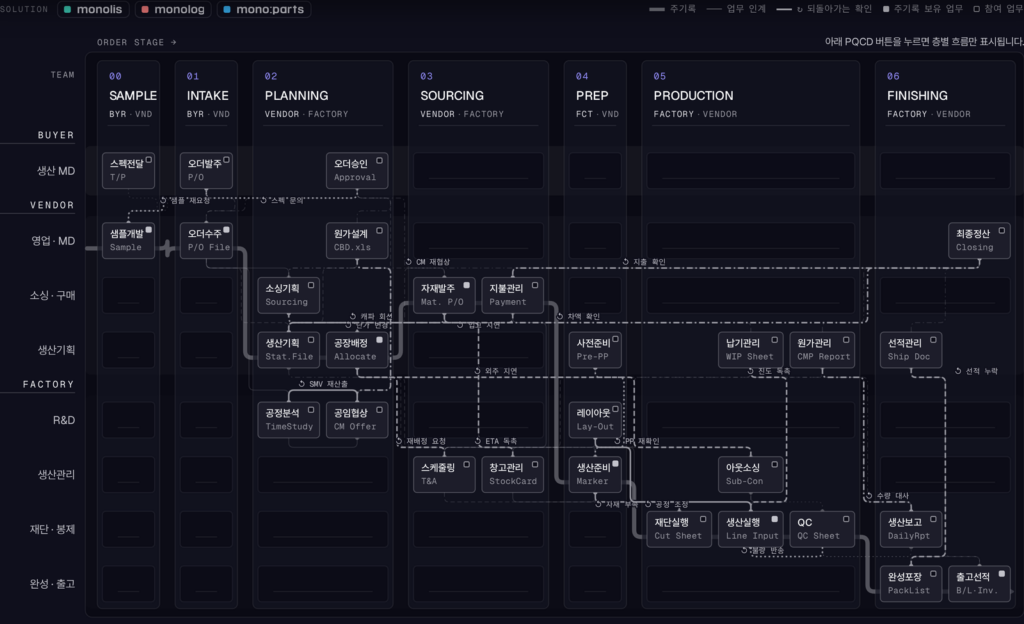Click the R&D team row label
Screen dimensions: 1024x624
64,420
